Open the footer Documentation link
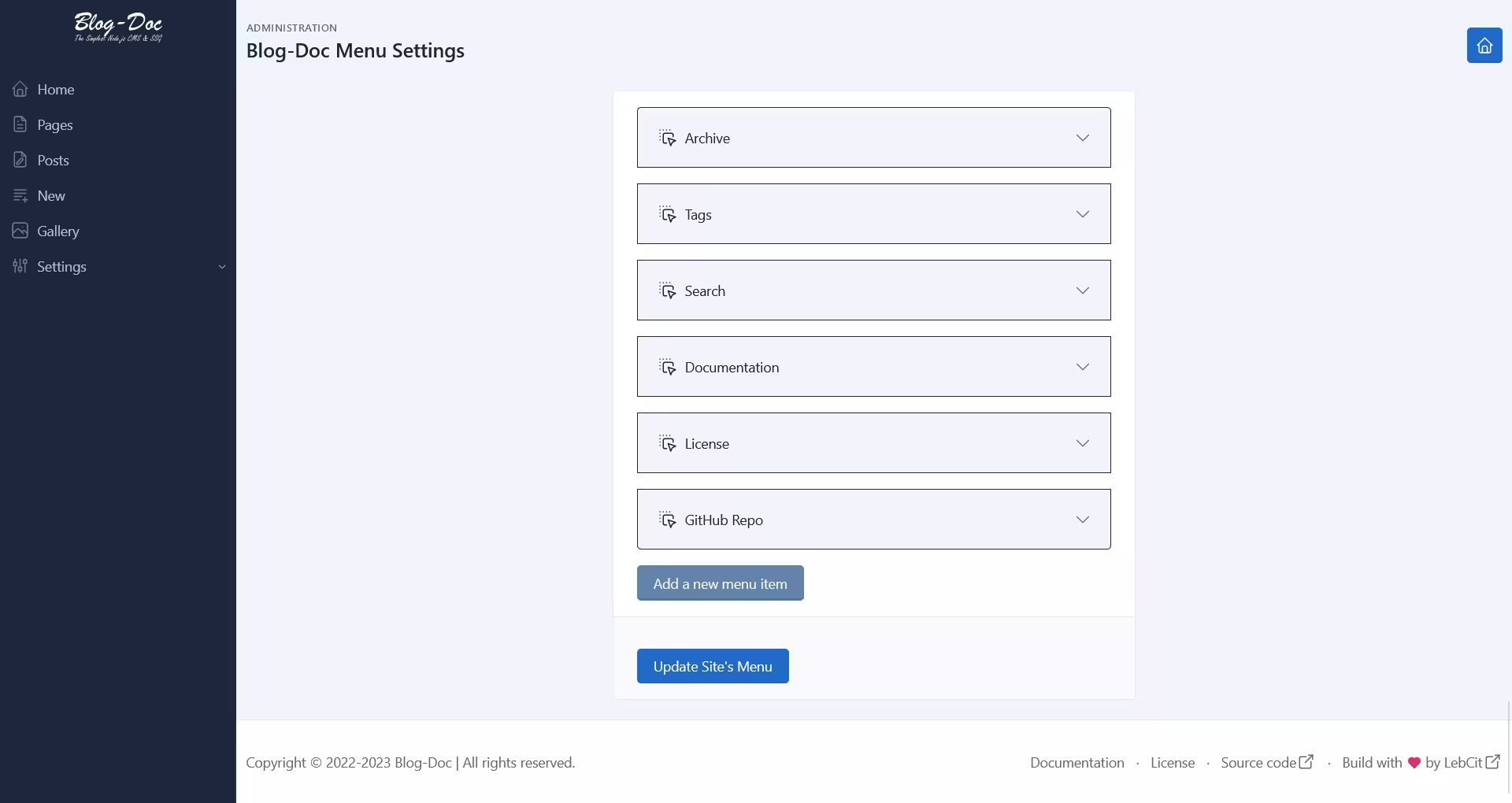 point(1077,762)
